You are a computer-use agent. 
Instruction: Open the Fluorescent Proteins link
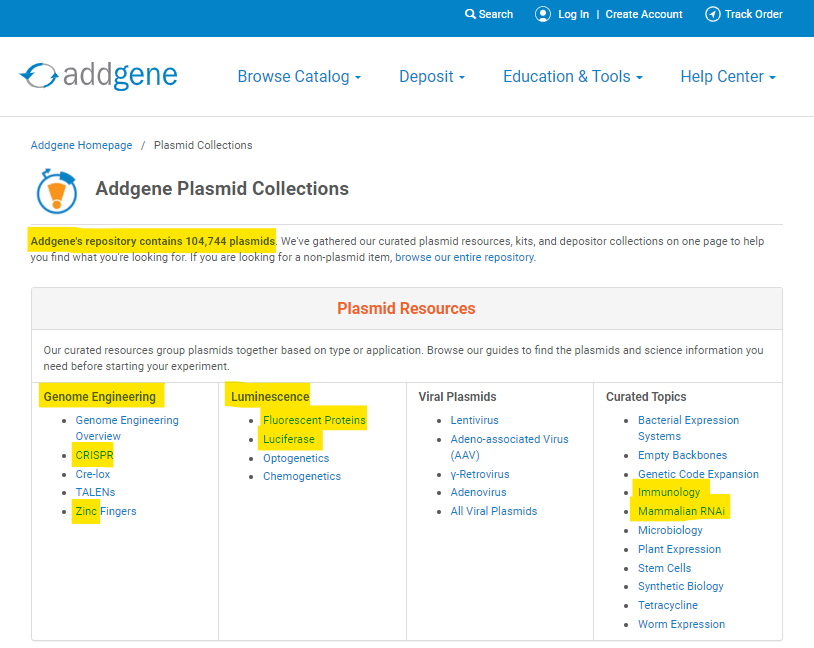[314, 420]
